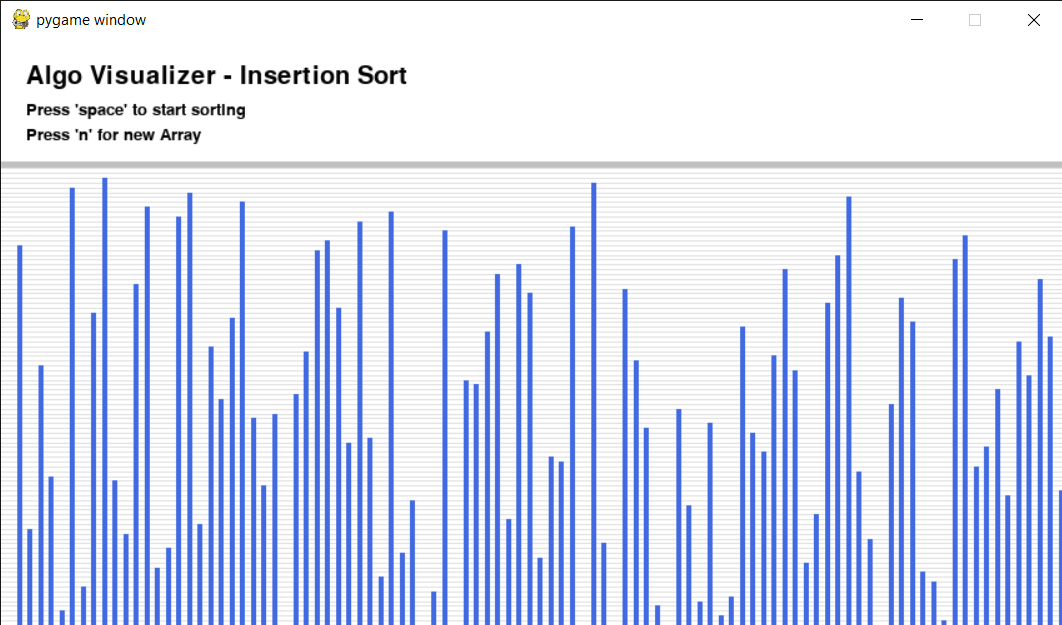Viewport: 1062px width, 625px height.
Task: Click the tallest blue bar in the chart
Action: (x=105, y=401)
